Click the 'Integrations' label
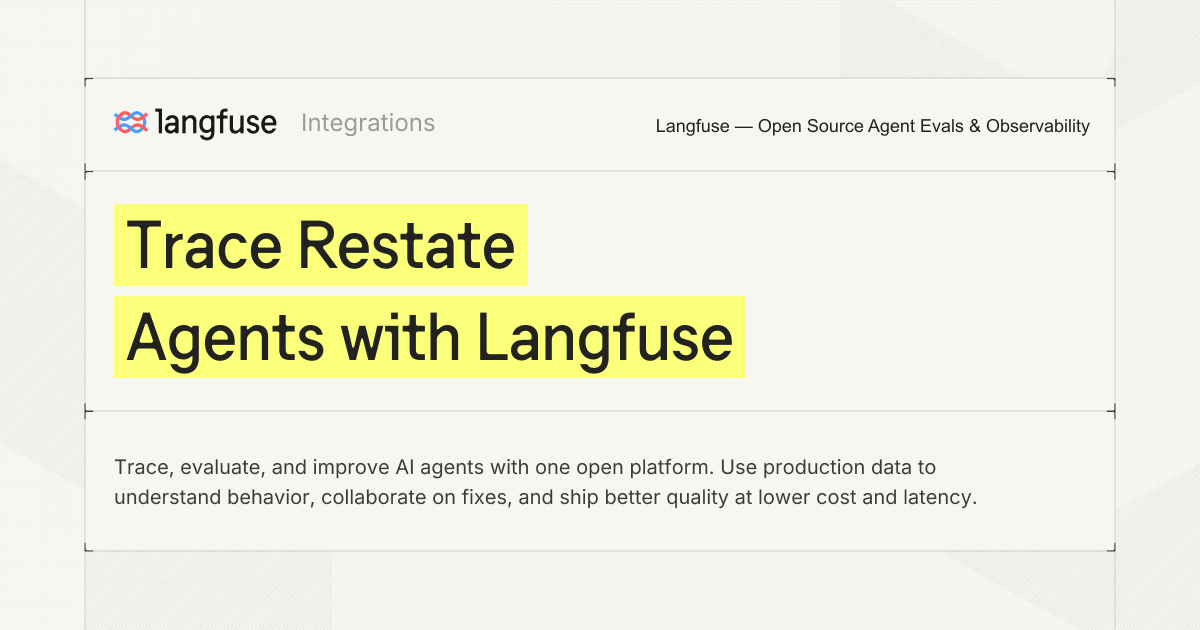Image resolution: width=1200 pixels, height=630 pixels. click(368, 123)
